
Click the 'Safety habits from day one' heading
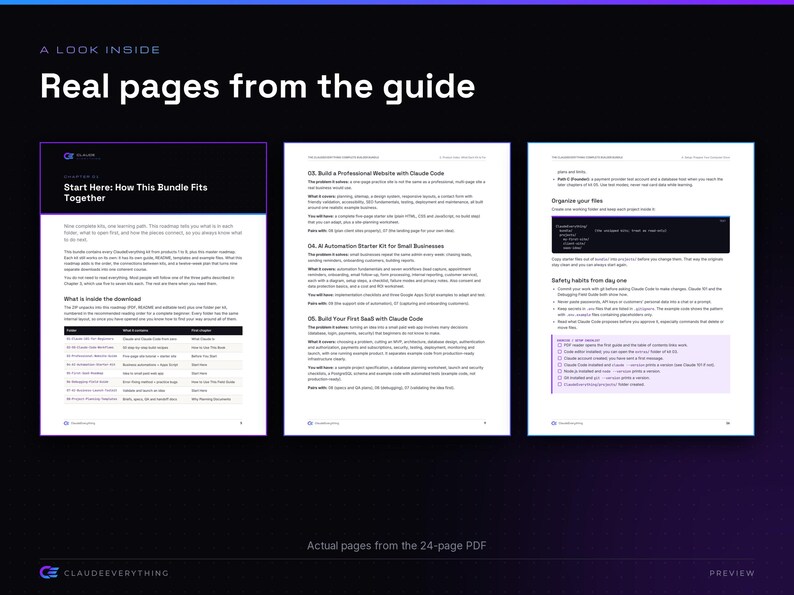[589, 280]
